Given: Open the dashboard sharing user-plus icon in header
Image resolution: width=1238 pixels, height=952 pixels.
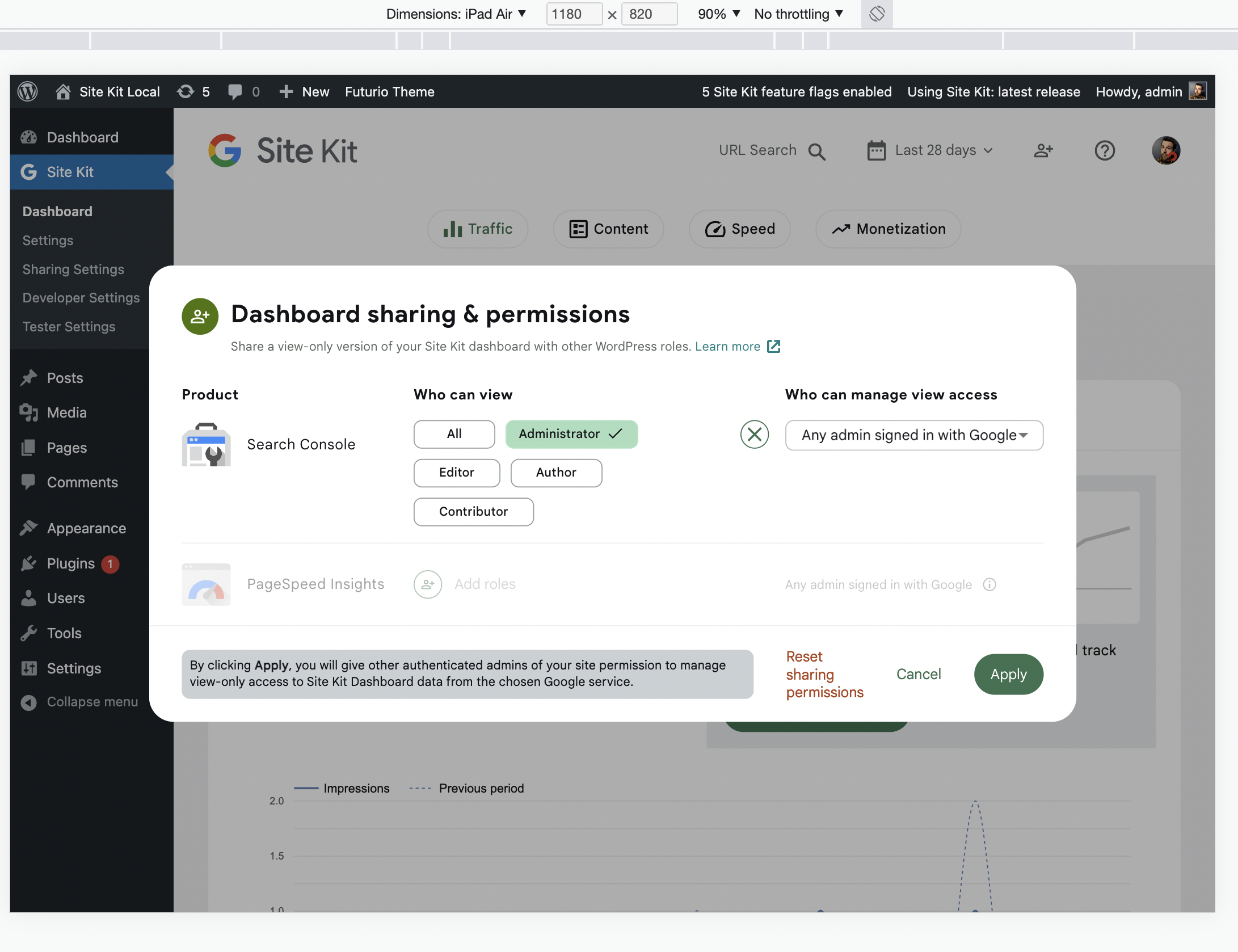Looking at the screenshot, I should (1043, 150).
